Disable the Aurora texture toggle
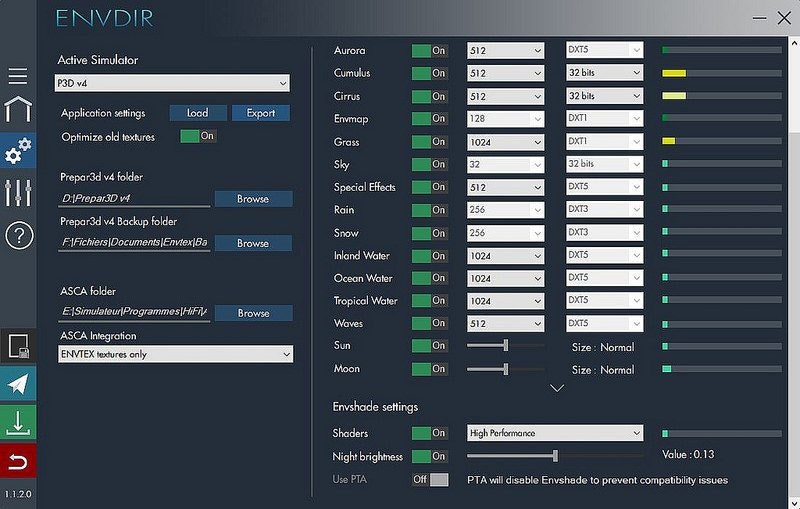 [430, 50]
